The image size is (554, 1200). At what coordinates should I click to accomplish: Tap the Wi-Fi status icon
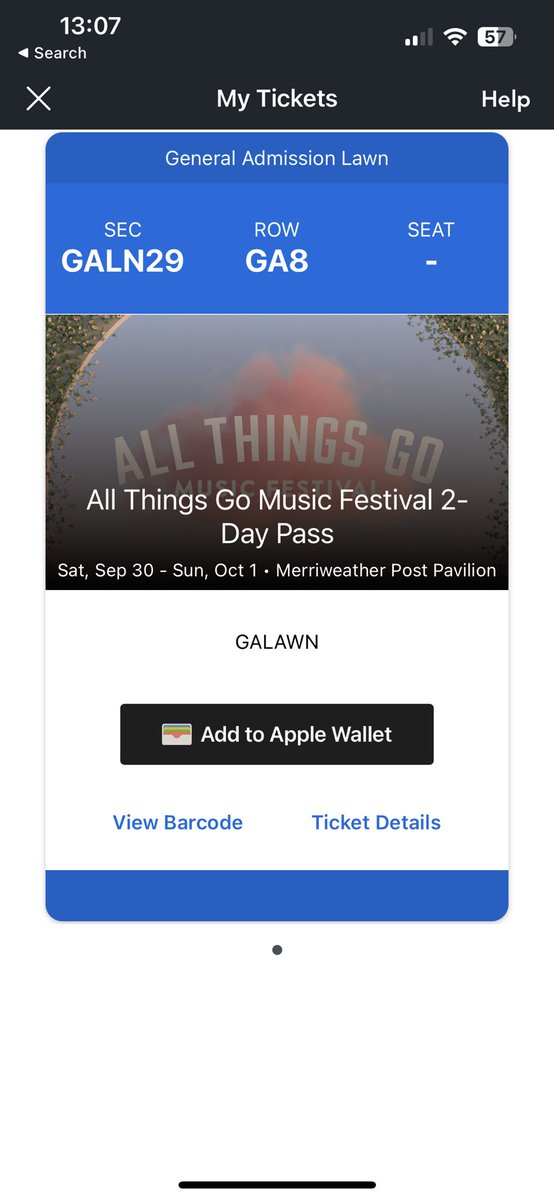456,37
